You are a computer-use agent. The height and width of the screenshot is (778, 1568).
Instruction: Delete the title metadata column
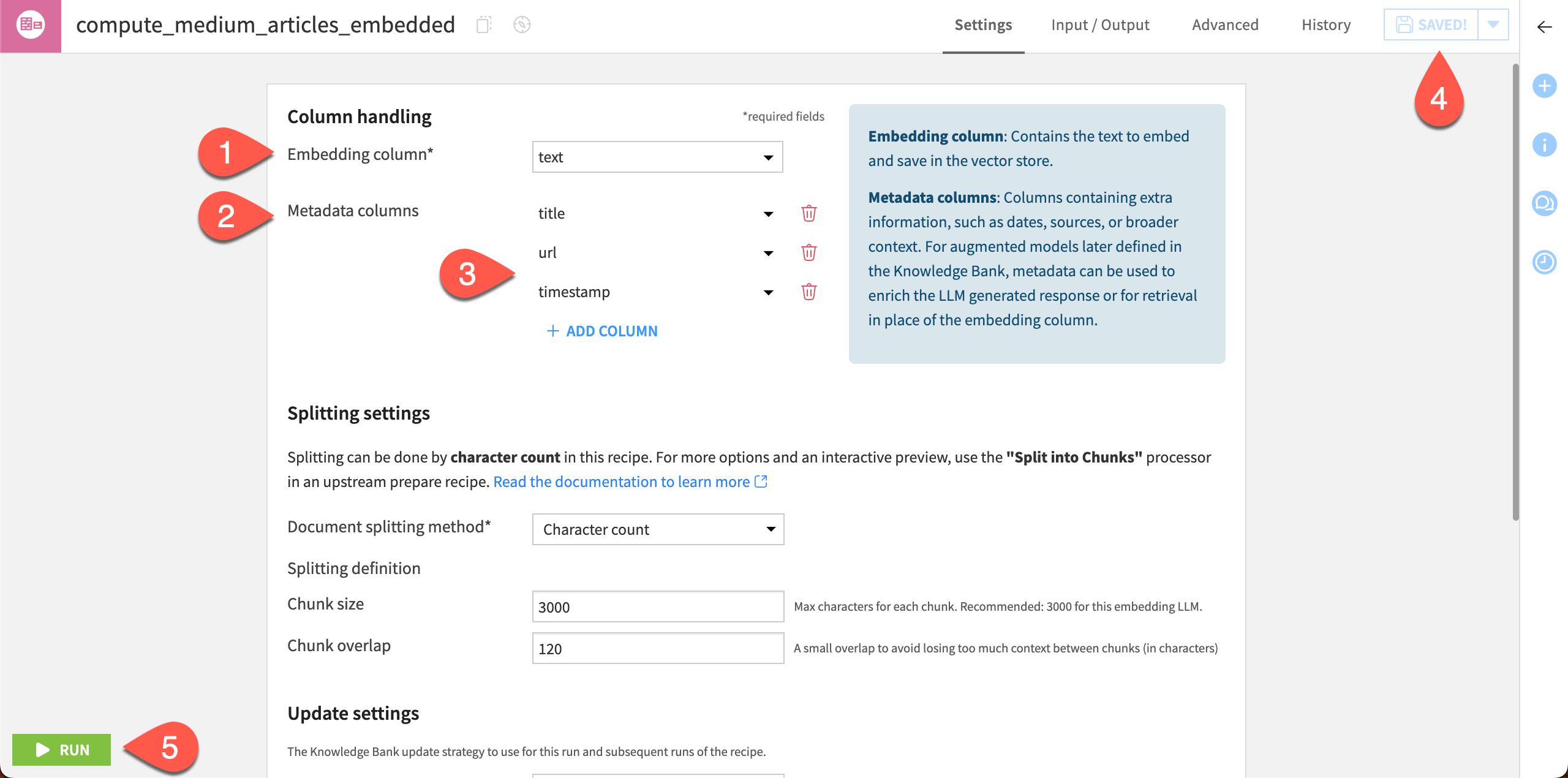[809, 213]
